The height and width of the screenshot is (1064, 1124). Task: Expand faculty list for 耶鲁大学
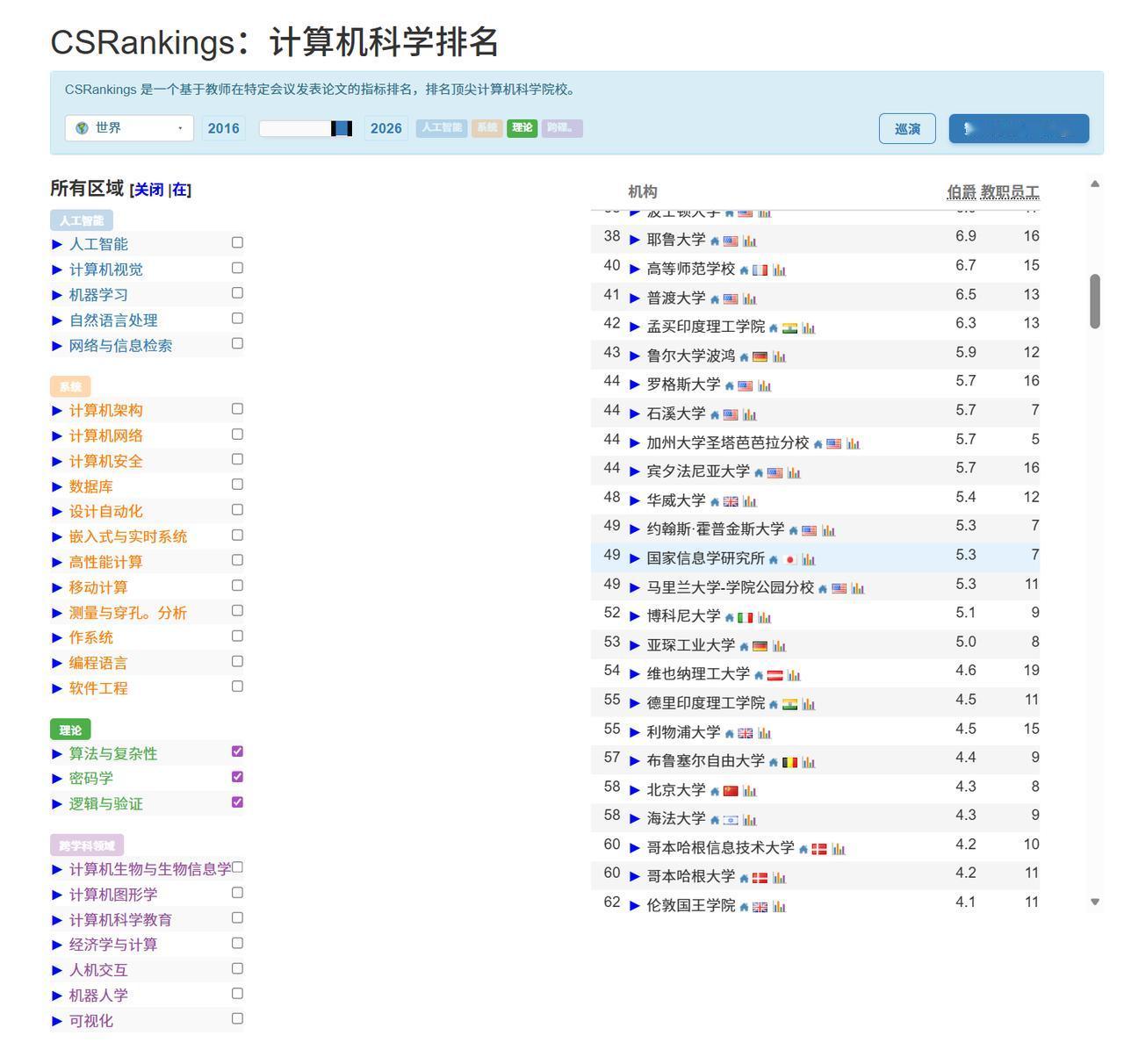[635, 240]
